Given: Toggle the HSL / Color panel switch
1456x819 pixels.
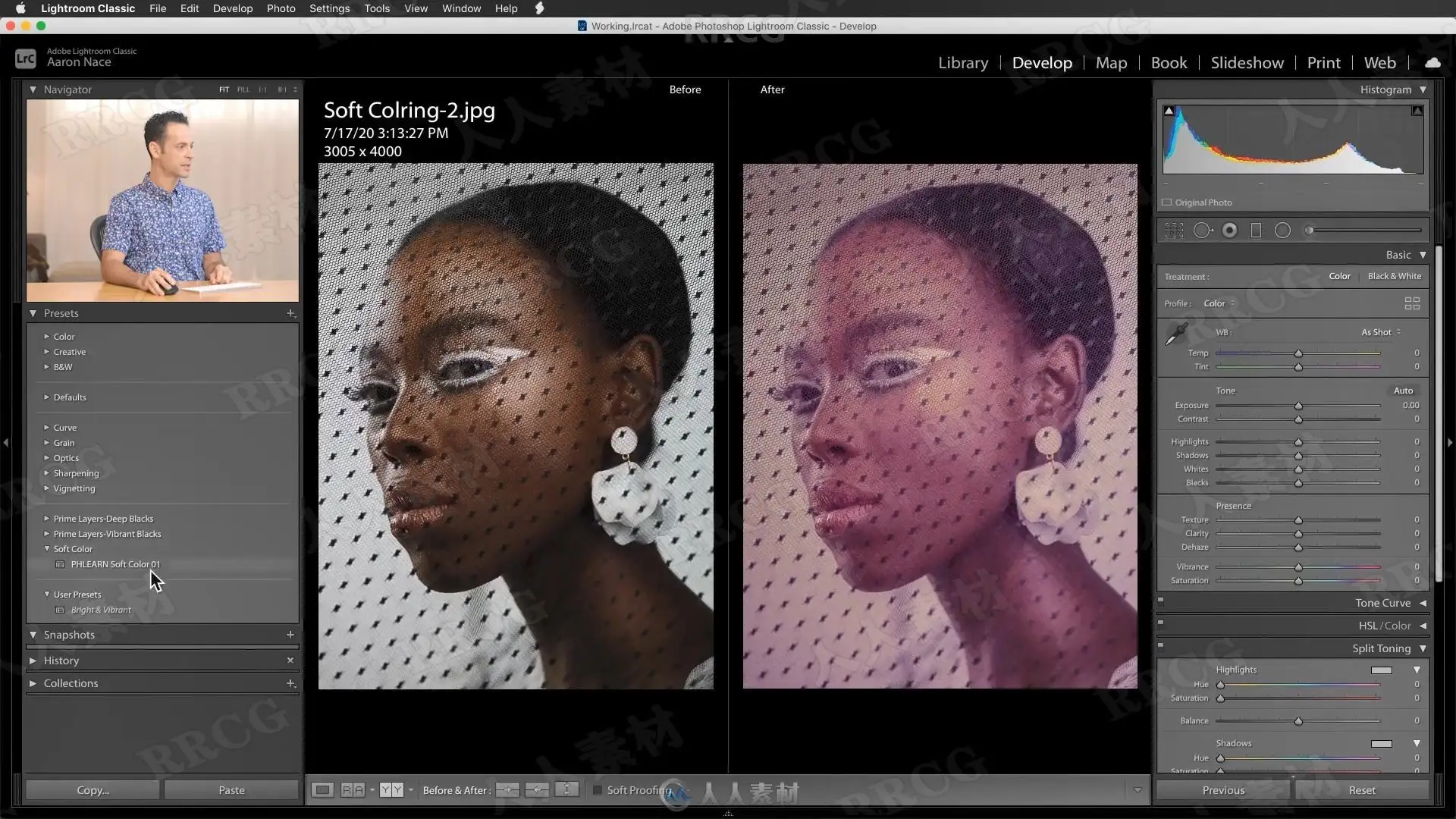Looking at the screenshot, I should point(1160,623).
